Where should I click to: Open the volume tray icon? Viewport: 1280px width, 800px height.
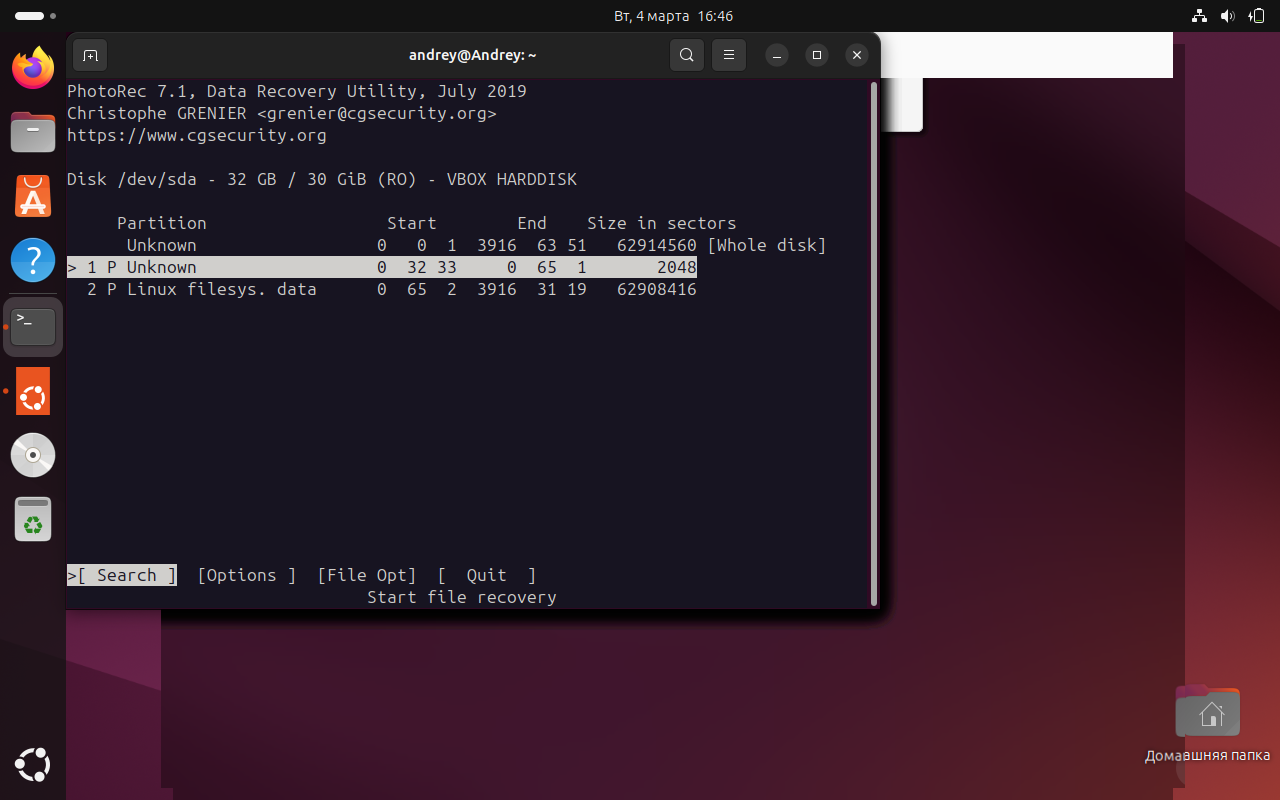point(1228,16)
